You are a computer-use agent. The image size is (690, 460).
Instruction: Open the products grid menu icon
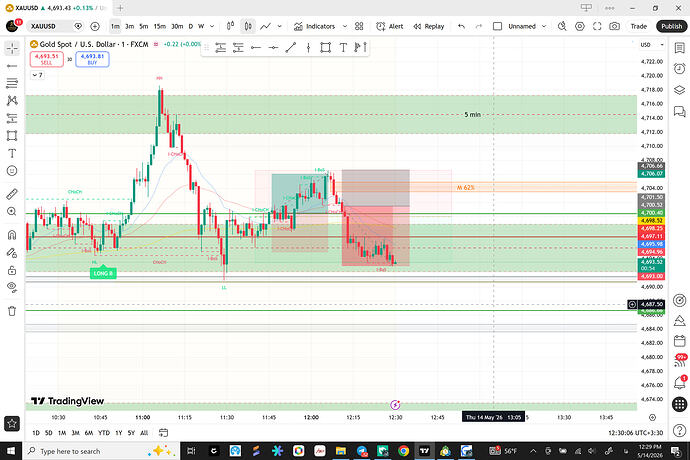tap(679, 404)
